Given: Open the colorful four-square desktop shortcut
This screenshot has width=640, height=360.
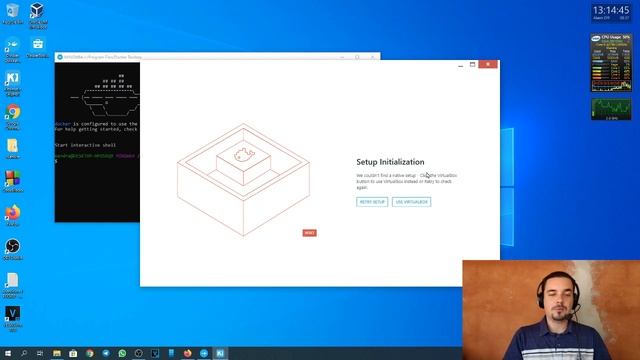Looking at the screenshot, I should click(x=12, y=182).
